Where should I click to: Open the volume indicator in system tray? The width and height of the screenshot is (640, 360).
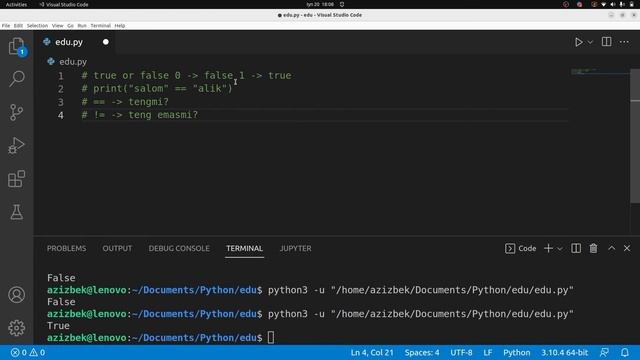[x=613, y=4]
